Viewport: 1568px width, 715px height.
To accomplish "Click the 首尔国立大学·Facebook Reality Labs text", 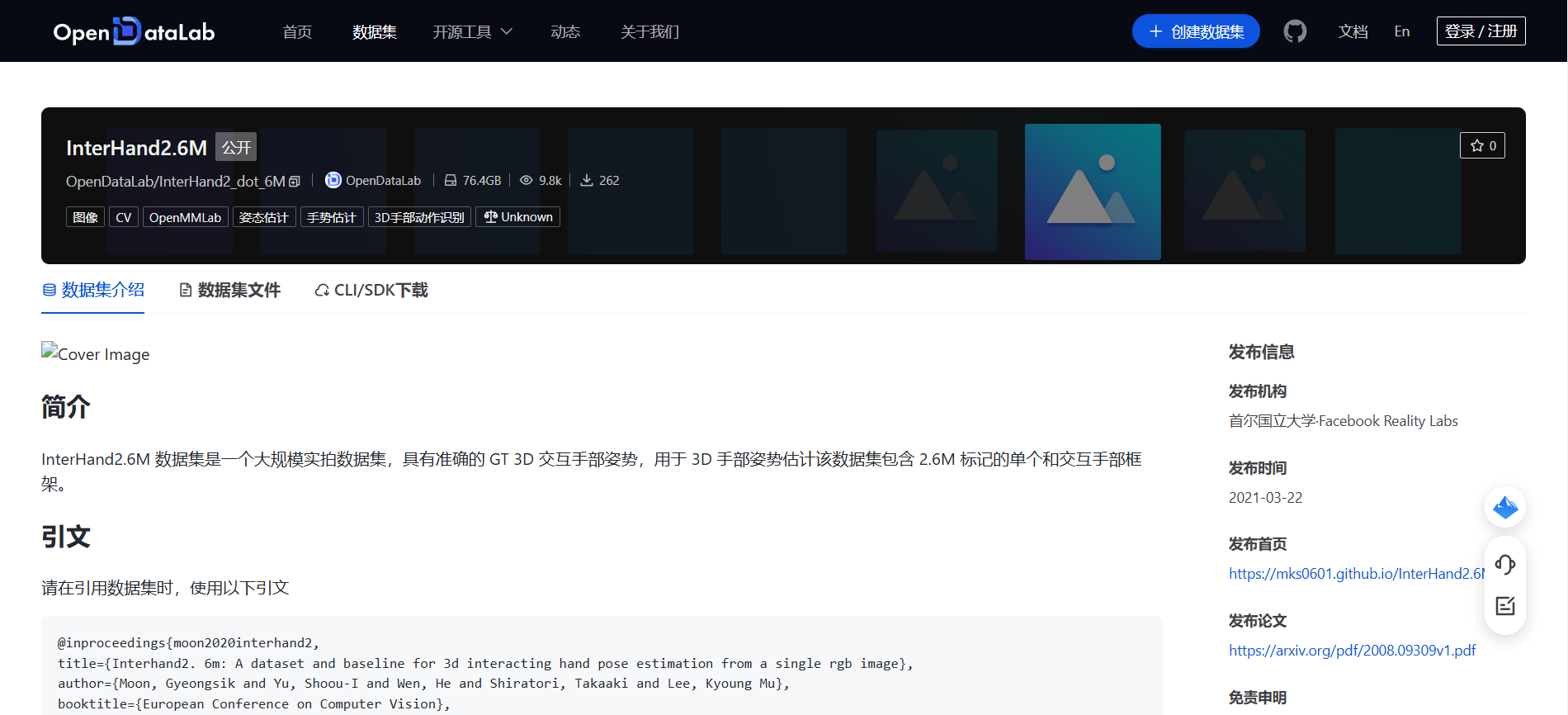I will 1343,421.
